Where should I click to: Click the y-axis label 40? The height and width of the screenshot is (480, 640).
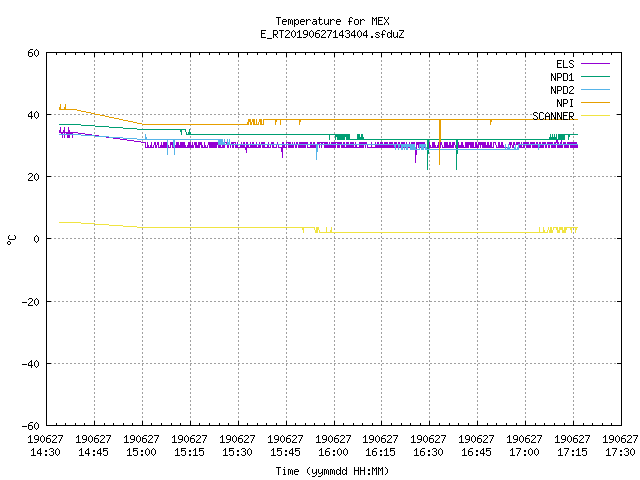(x=33, y=116)
